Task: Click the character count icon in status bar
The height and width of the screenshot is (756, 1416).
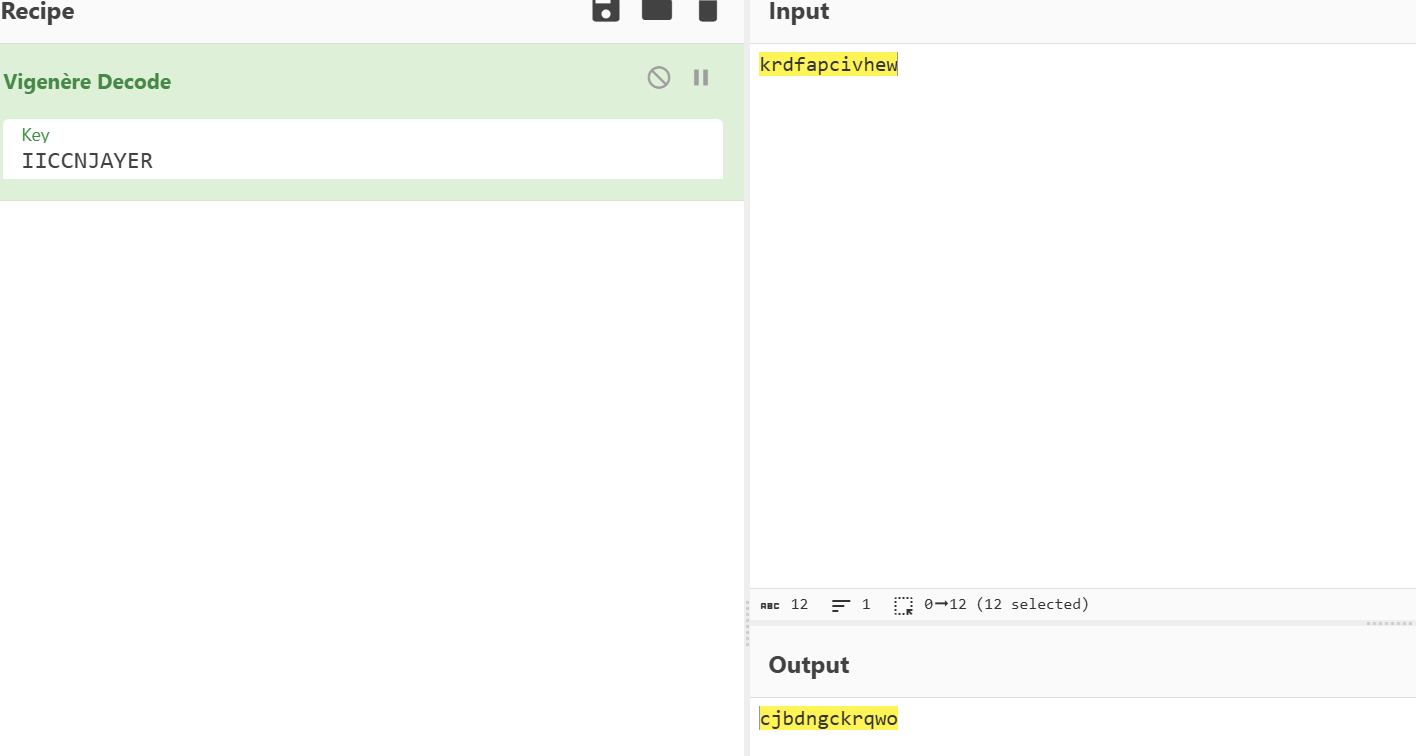Action: click(x=770, y=605)
